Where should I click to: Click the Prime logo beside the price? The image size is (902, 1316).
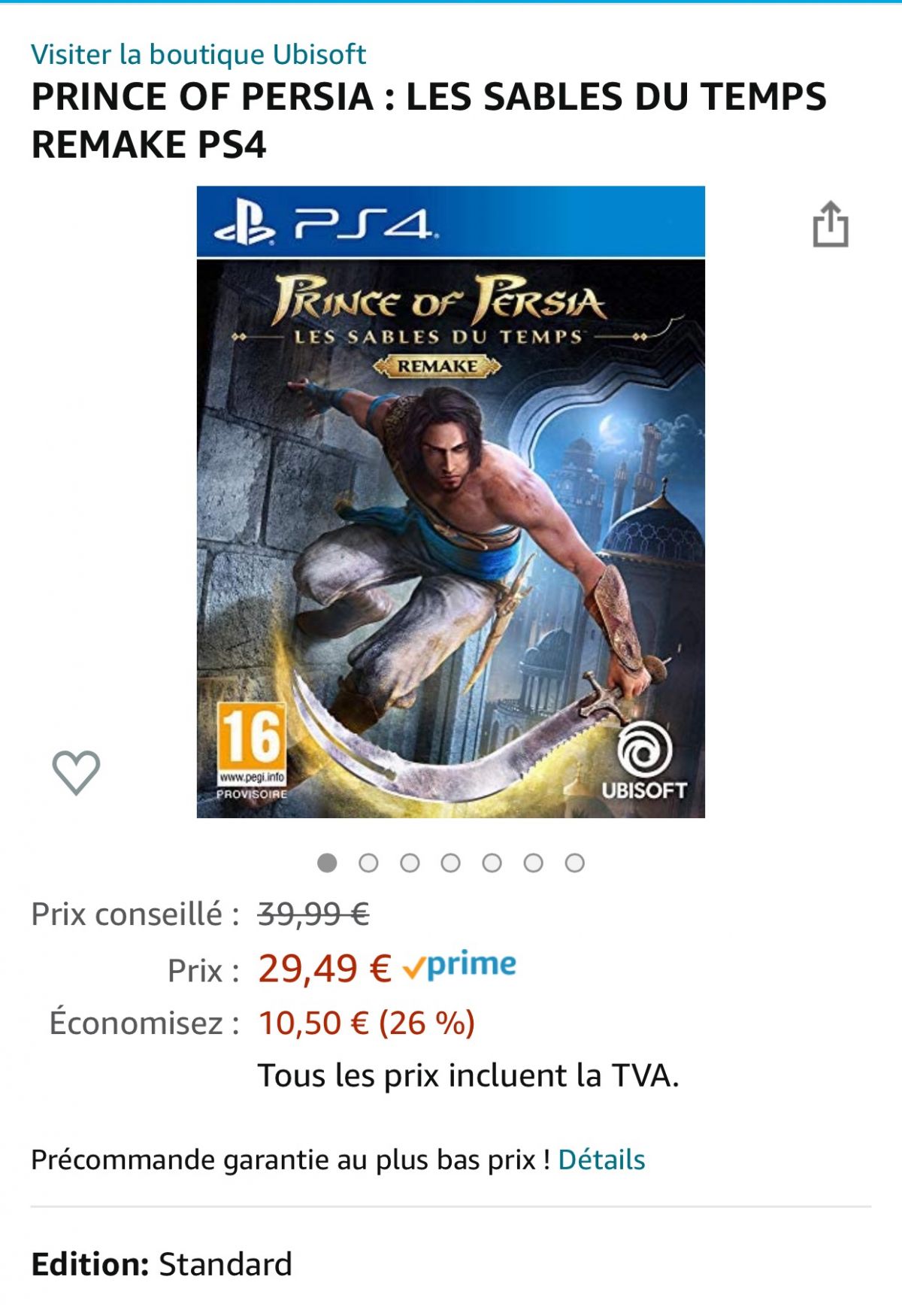(459, 965)
